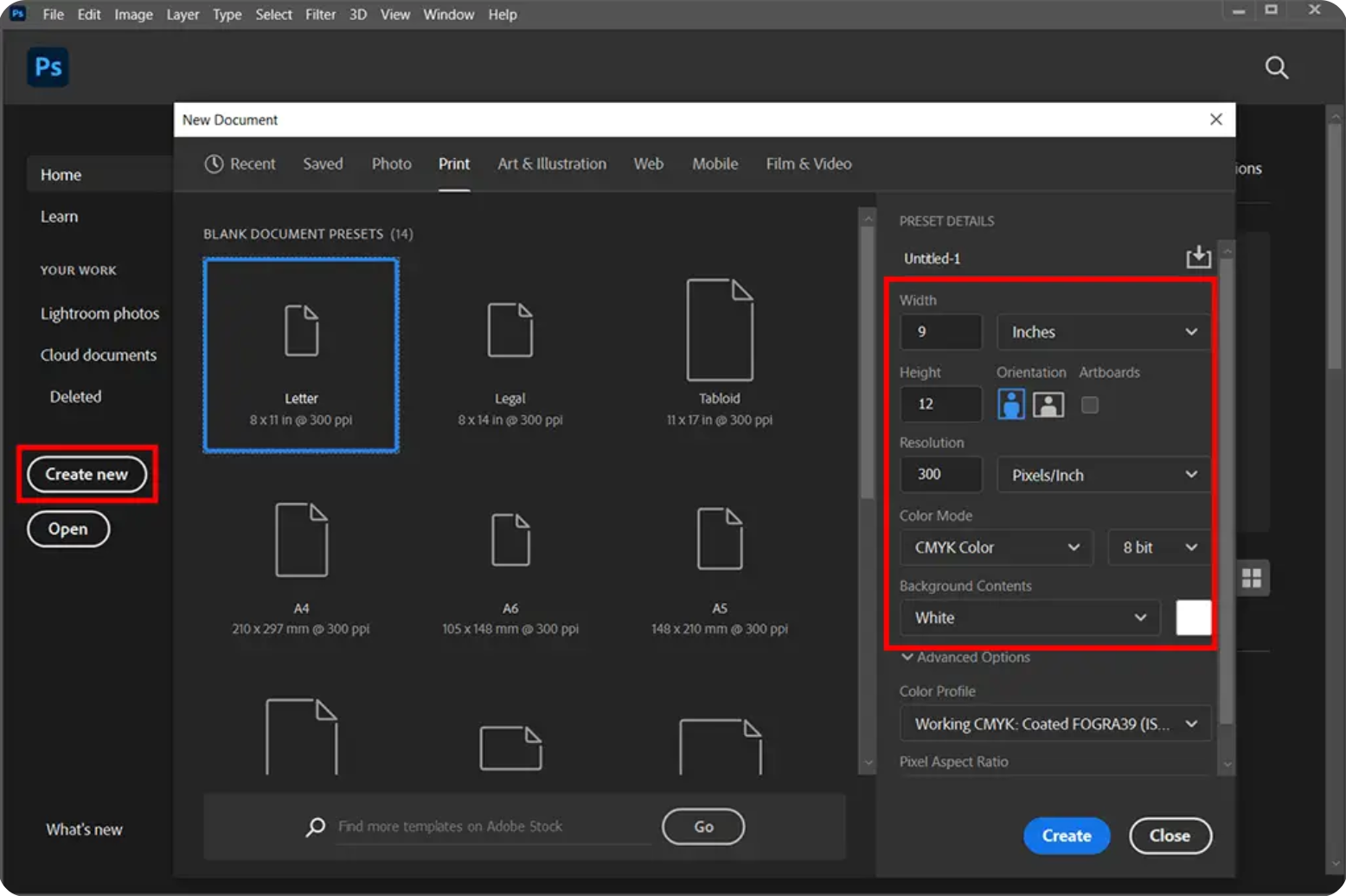This screenshot has width=1346, height=896.
Task: Click the white Background Contents color swatch
Action: 1193,617
